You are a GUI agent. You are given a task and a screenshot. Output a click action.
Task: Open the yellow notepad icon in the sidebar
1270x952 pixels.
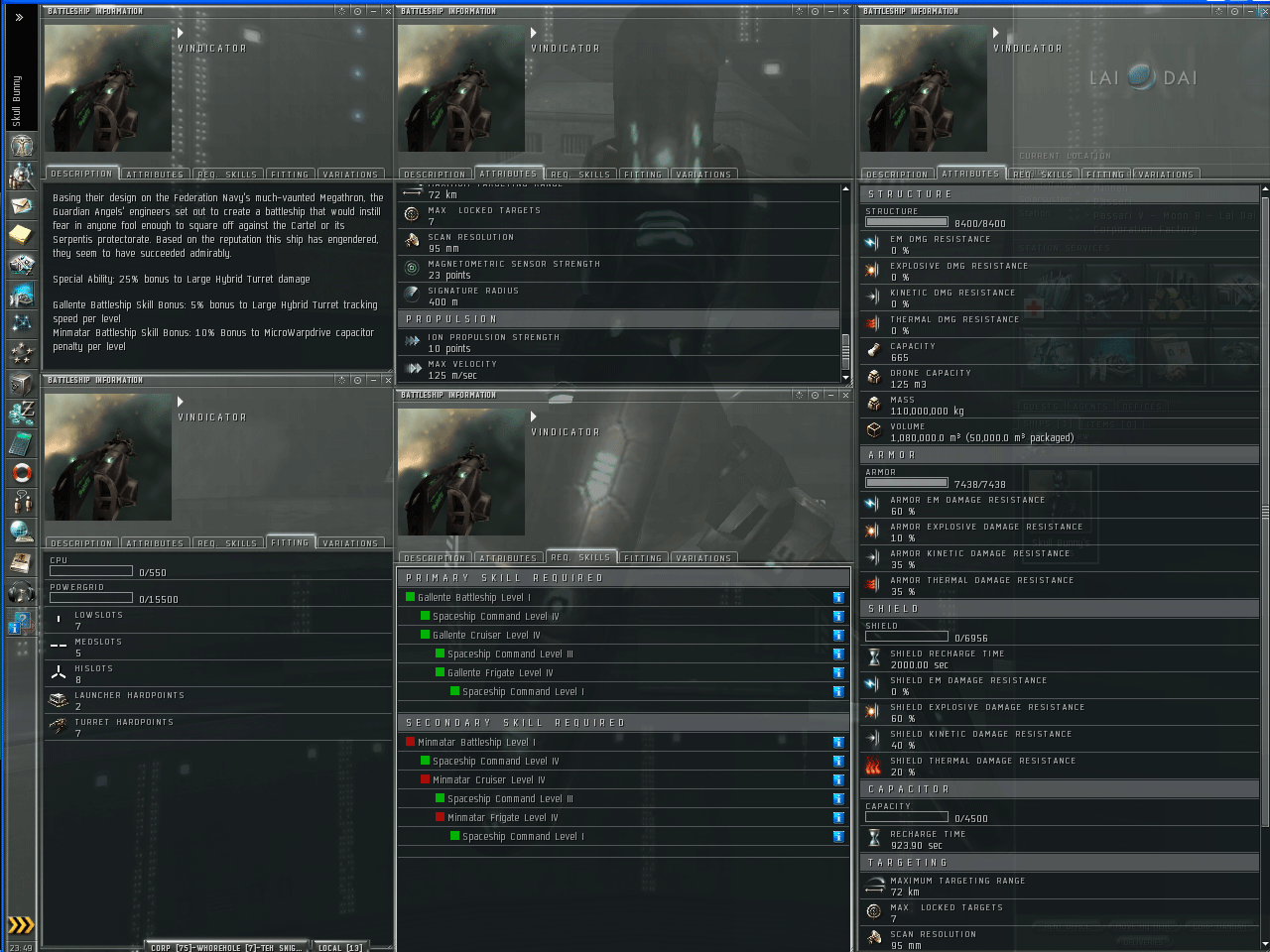(21, 235)
